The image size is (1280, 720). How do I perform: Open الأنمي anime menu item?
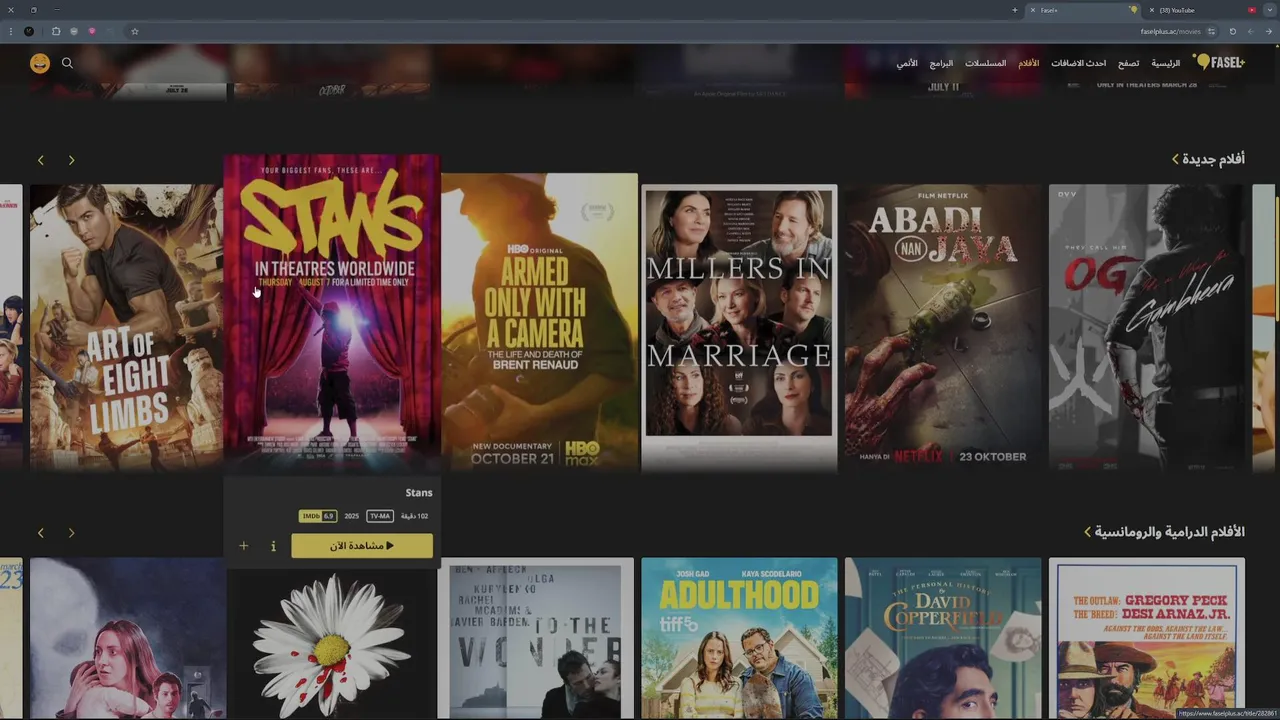(907, 63)
